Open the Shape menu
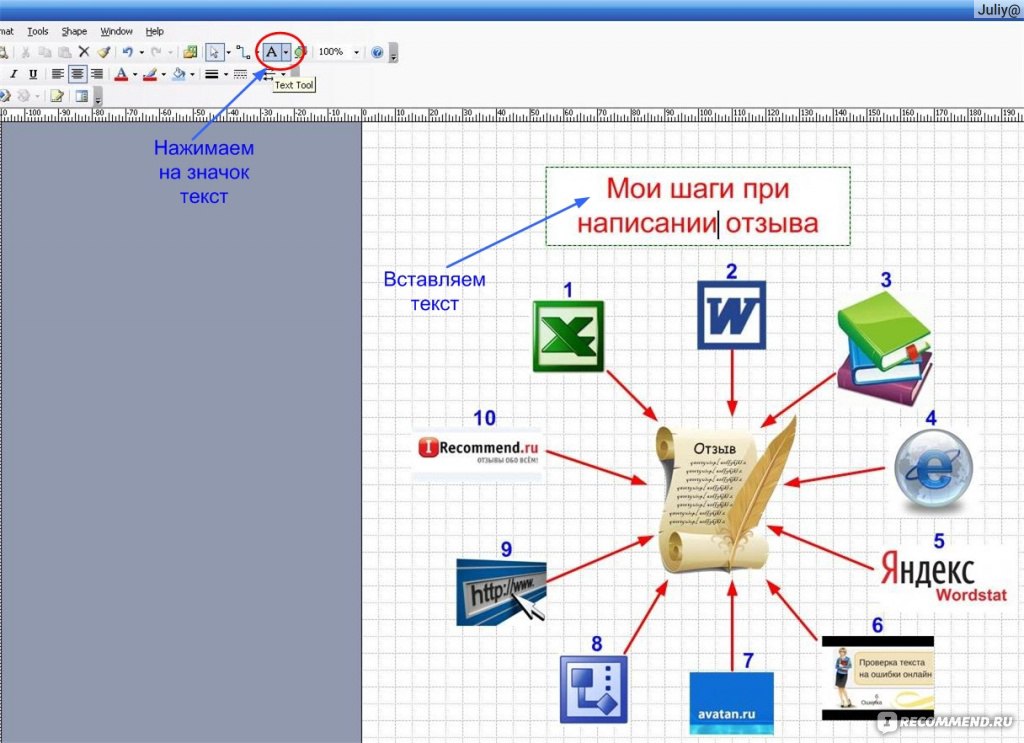The height and width of the screenshot is (743, 1024). click(74, 31)
